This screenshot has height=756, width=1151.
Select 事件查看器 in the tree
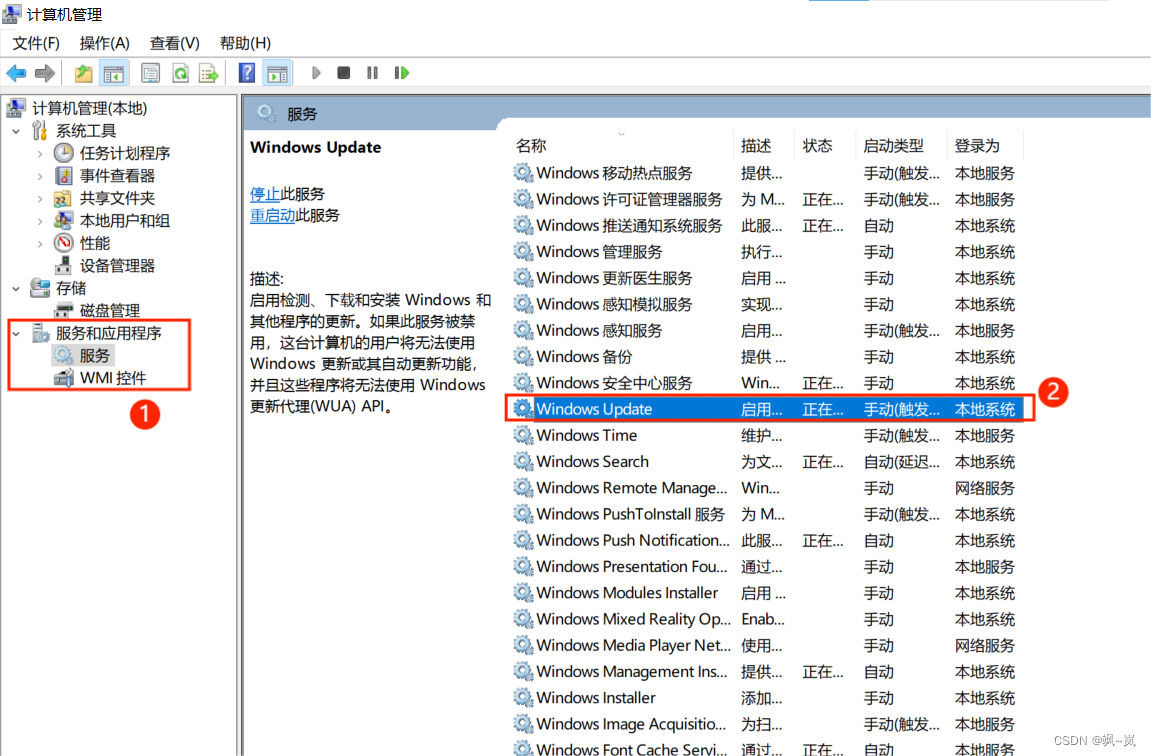[117, 175]
